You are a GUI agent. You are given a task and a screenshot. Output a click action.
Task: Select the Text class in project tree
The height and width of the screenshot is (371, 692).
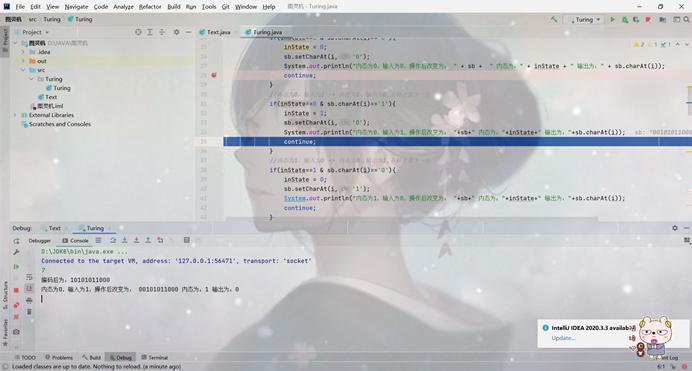tap(48, 97)
